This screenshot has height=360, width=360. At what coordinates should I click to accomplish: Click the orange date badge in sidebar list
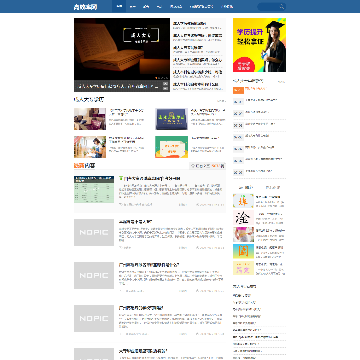(238, 90)
